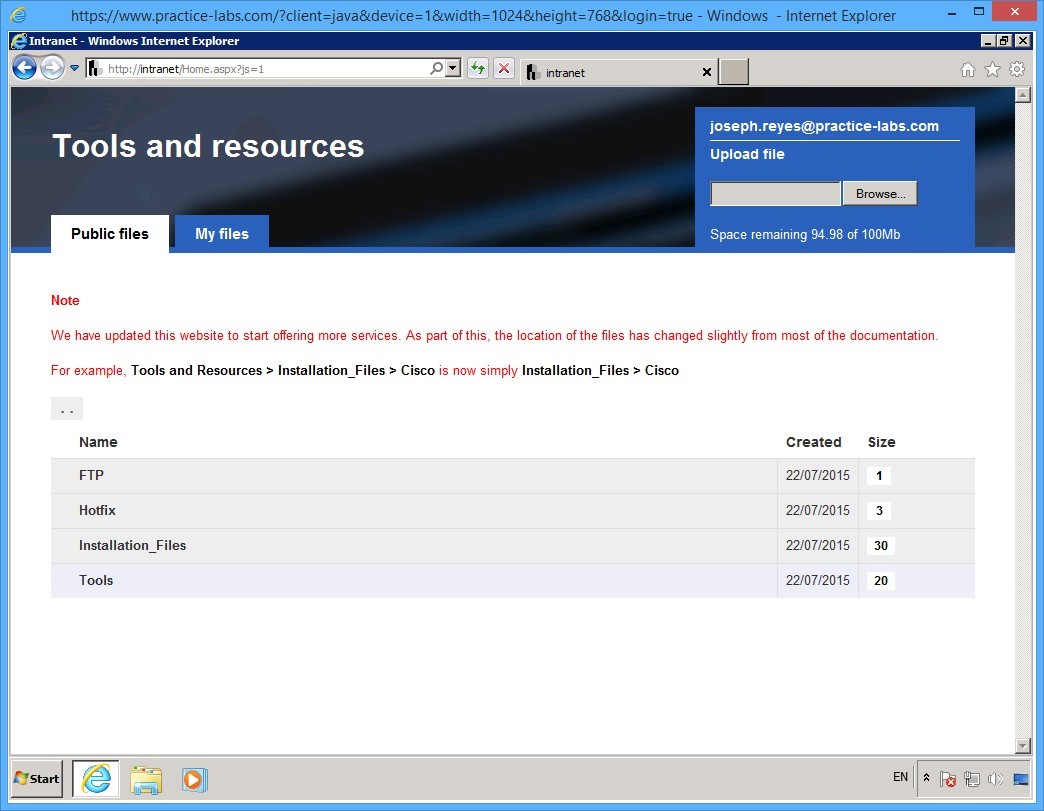Open the search options dropdown arrow
The width and height of the screenshot is (1044, 811).
tap(452, 69)
